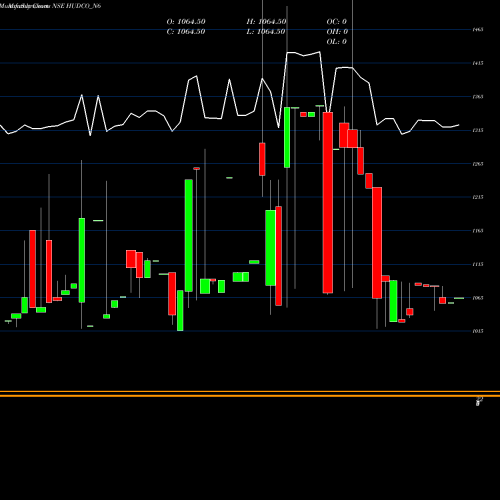The image size is (500, 500).
Task: Click the 1415 price axis label
Action: (x=478, y=63)
